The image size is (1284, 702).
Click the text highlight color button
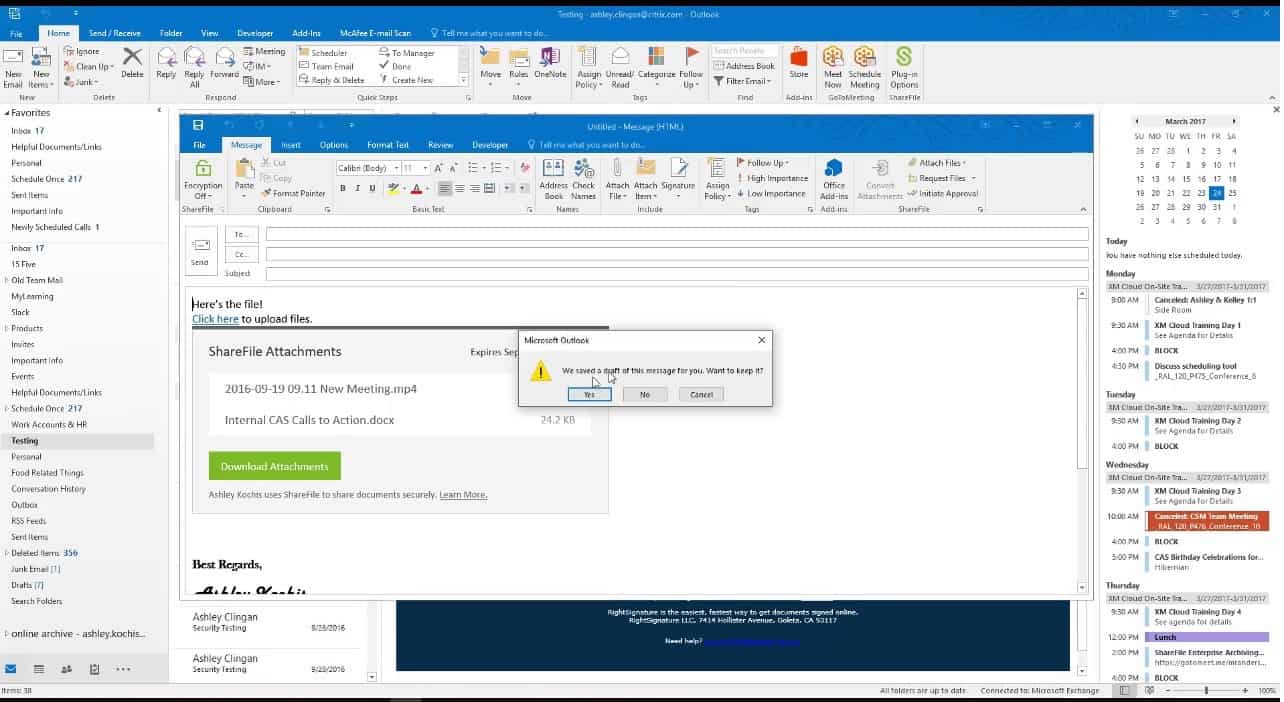pyautogui.click(x=394, y=188)
